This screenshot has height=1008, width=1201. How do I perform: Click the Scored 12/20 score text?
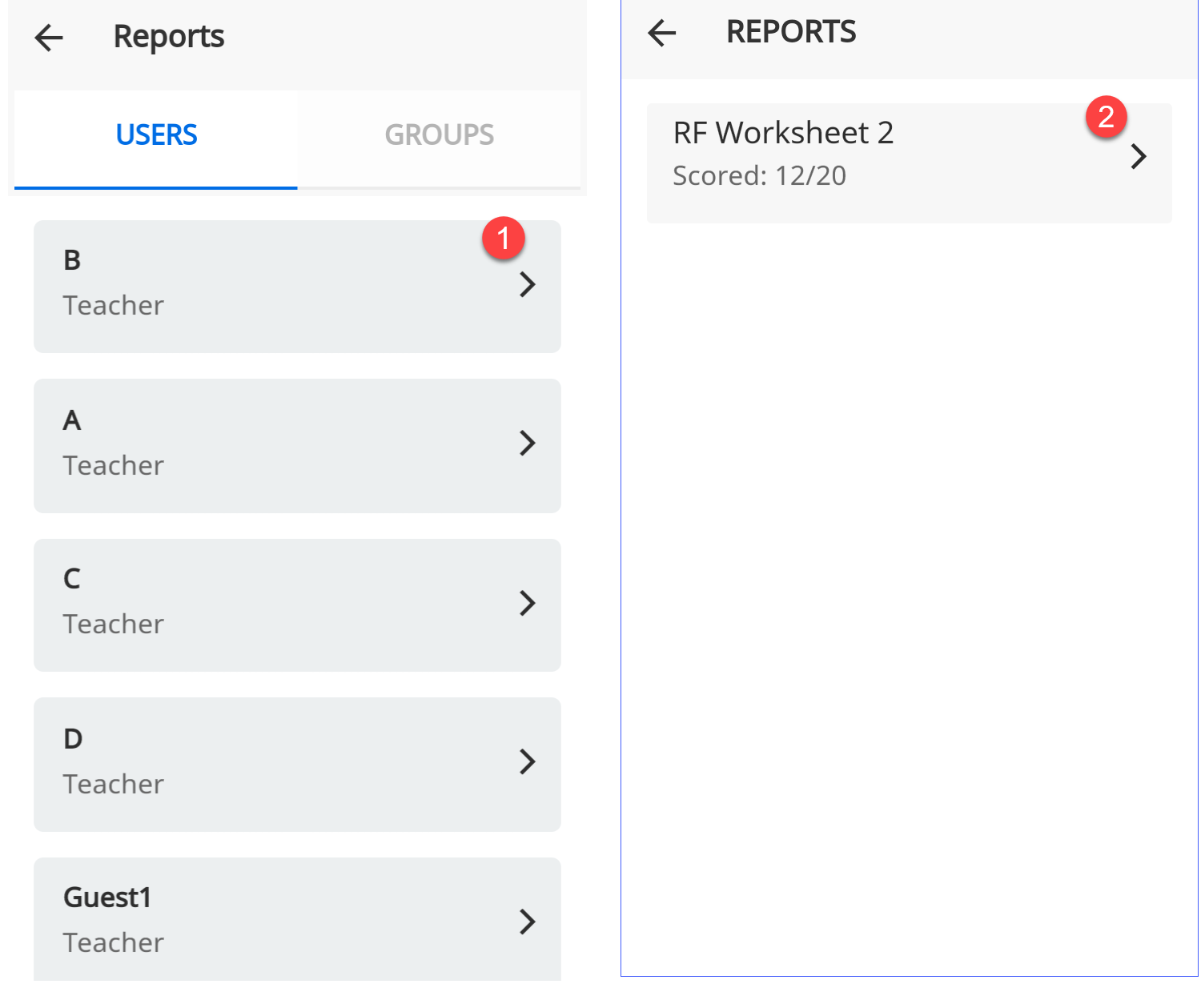coord(759,175)
